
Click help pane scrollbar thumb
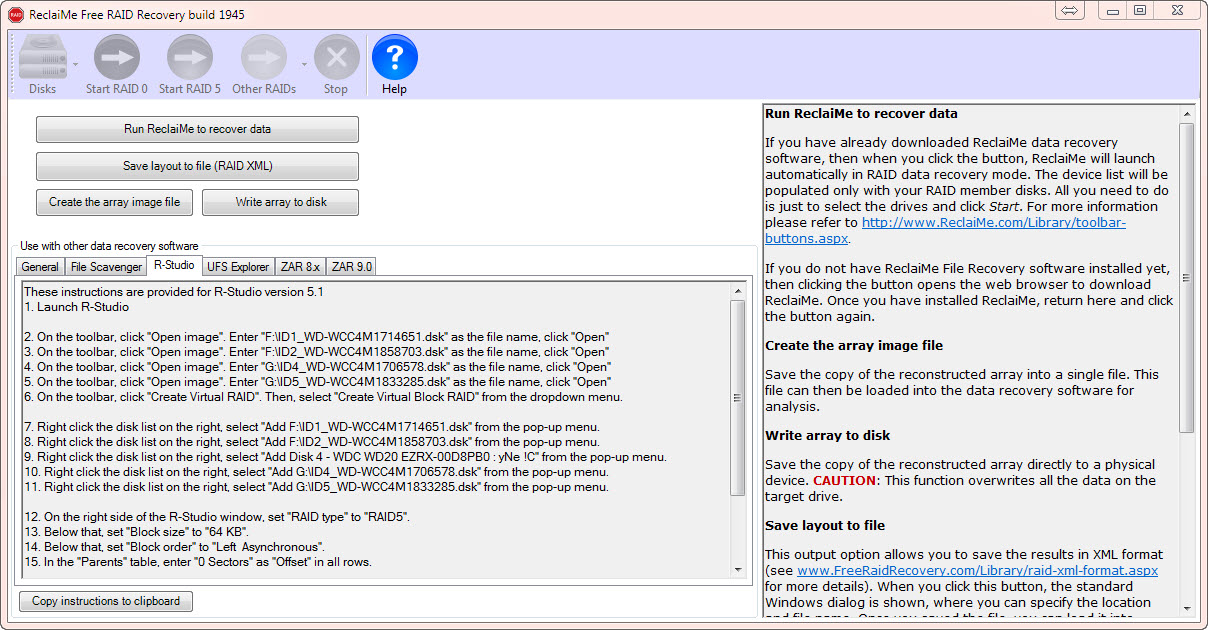[1187, 278]
